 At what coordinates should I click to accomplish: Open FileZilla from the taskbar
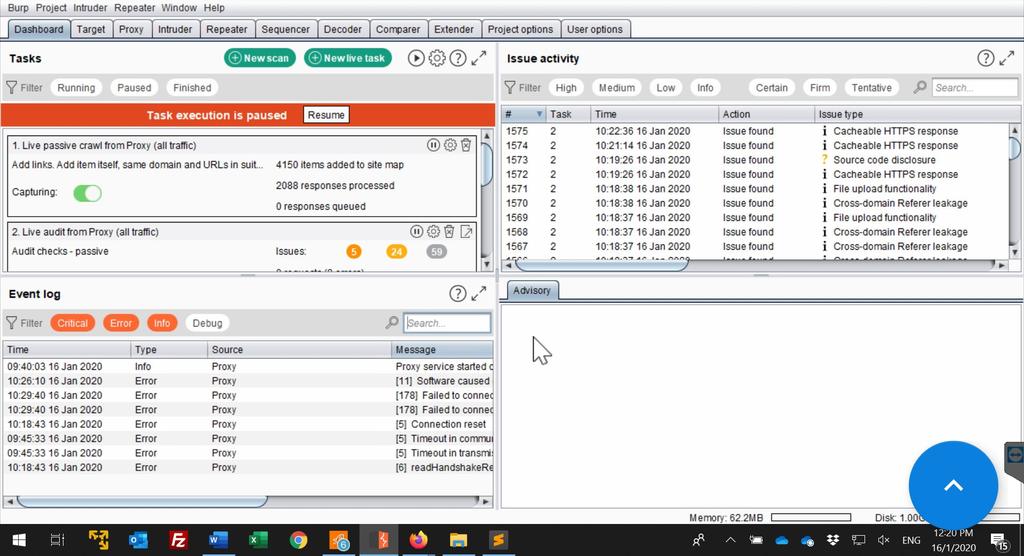tap(178, 540)
